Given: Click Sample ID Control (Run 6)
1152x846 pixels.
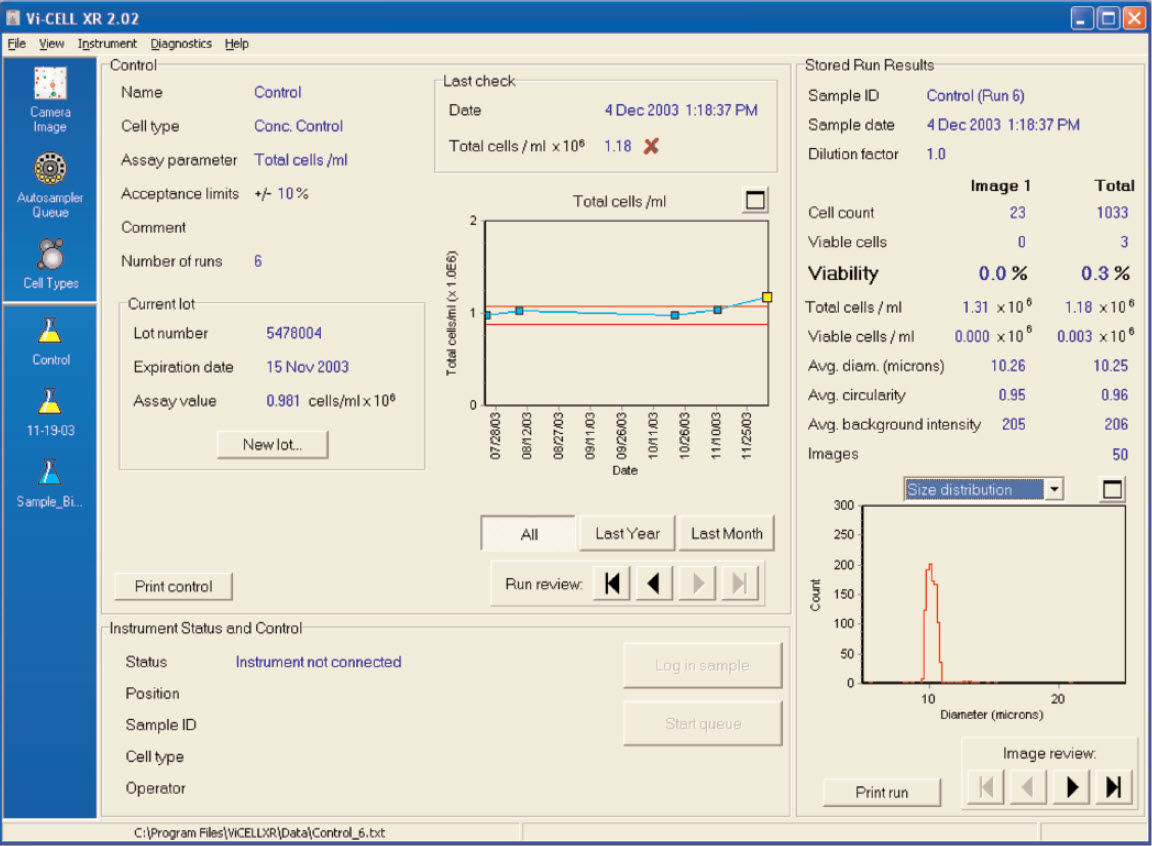Looking at the screenshot, I should [975, 95].
